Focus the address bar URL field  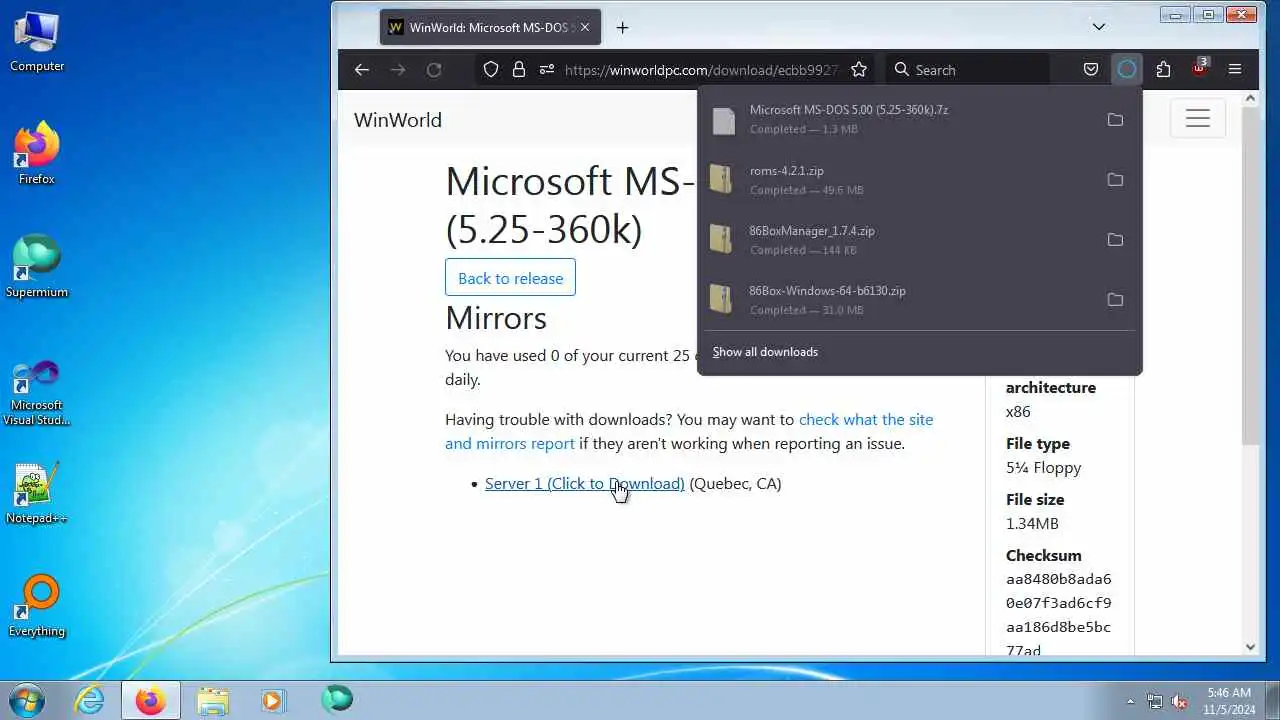(x=700, y=70)
